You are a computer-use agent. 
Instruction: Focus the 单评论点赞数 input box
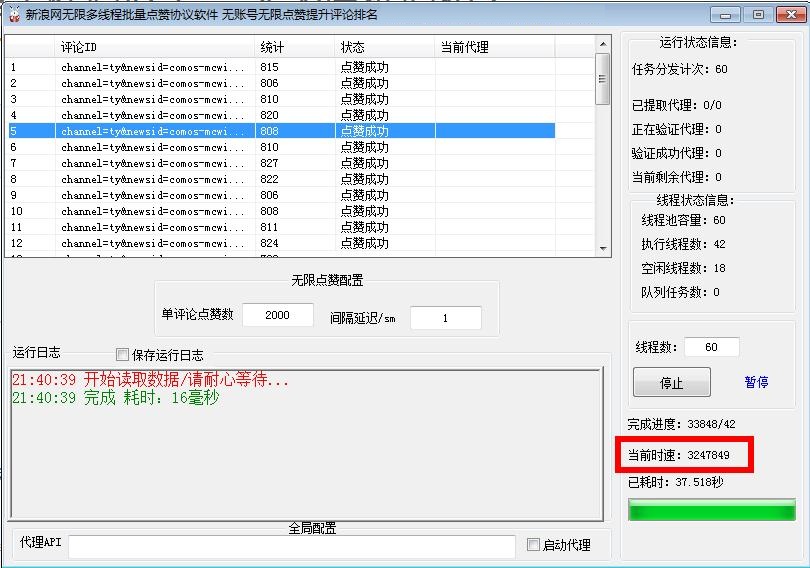tap(277, 315)
